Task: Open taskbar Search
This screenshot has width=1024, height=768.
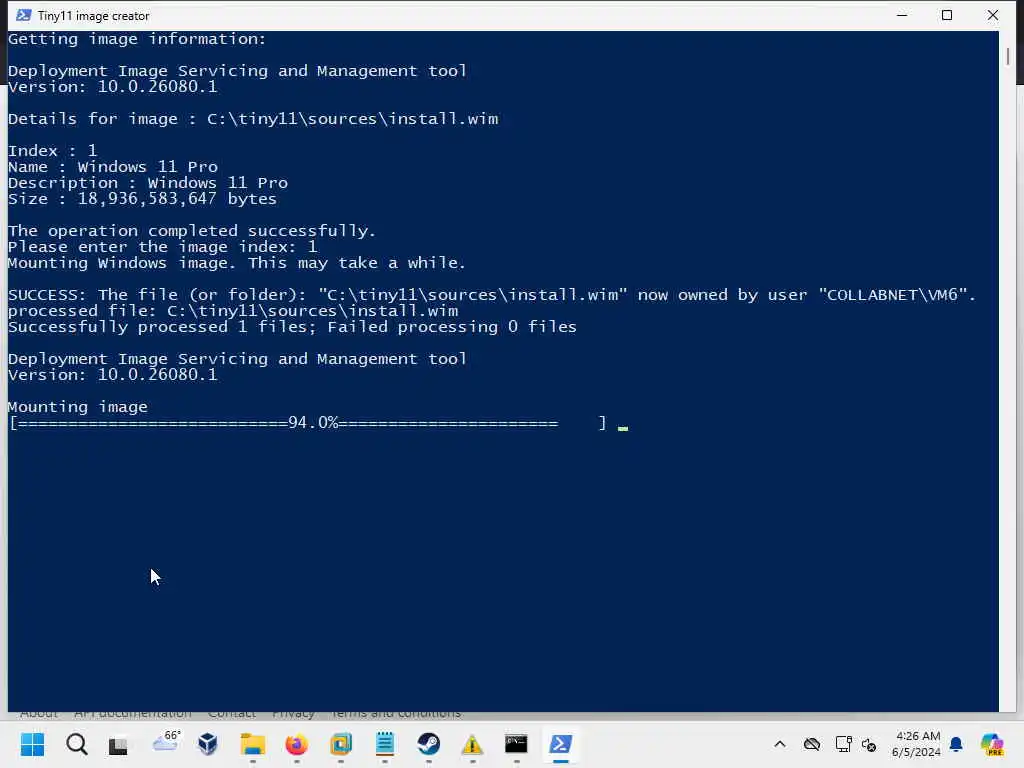Action: (76, 744)
